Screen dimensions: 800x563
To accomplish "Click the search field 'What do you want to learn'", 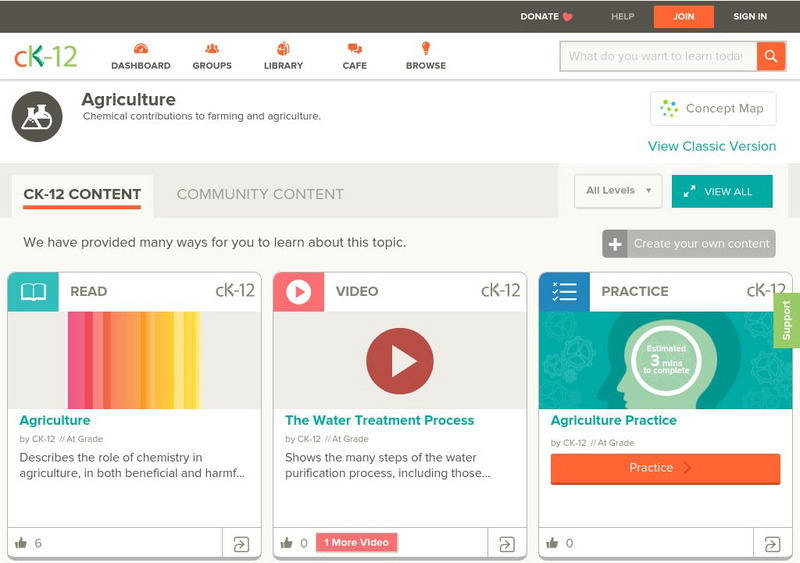I will pyautogui.click(x=659, y=56).
